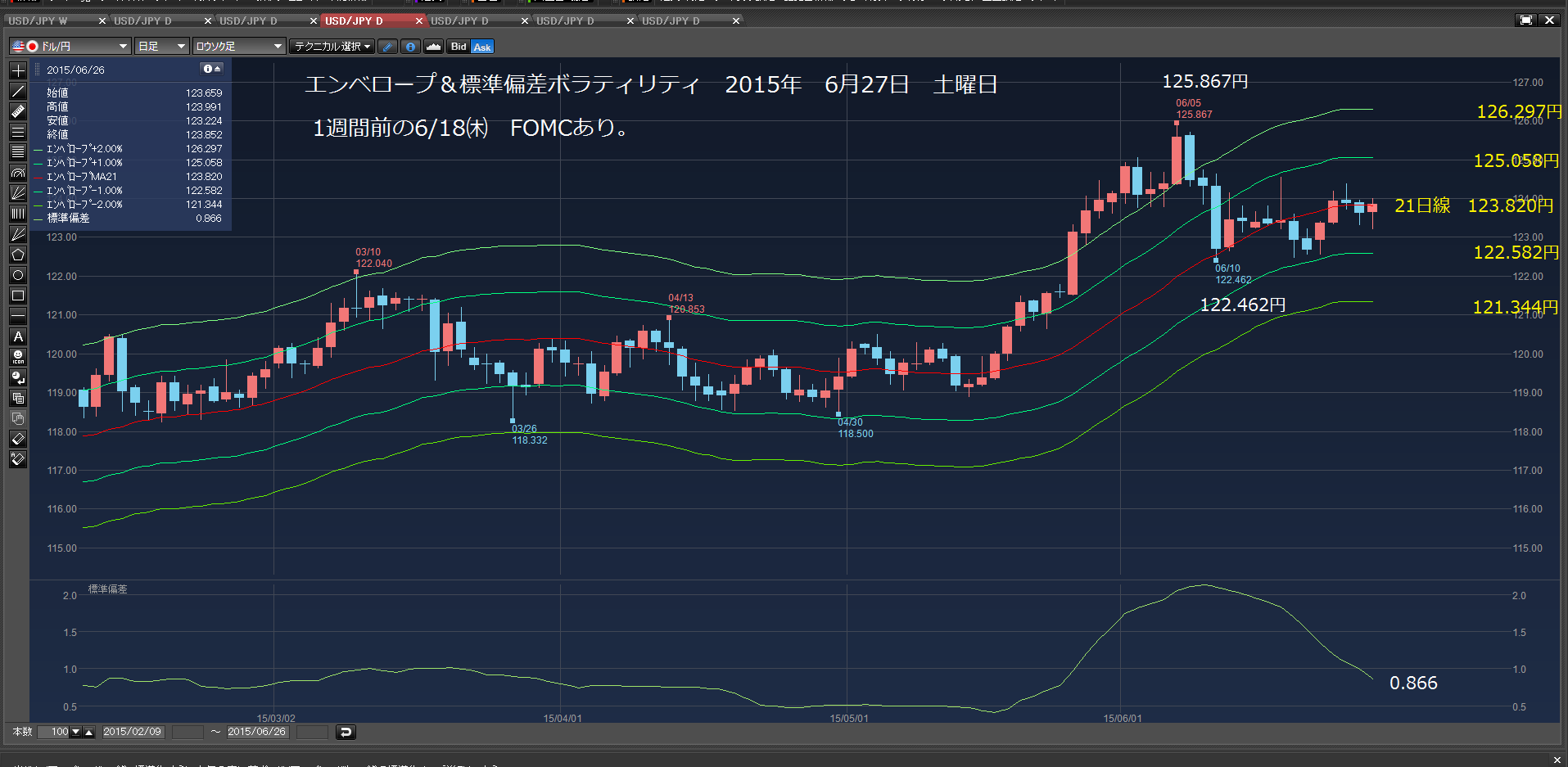Select the trend line drawing tool
Image resolution: width=1568 pixels, height=767 pixels.
click(x=18, y=91)
